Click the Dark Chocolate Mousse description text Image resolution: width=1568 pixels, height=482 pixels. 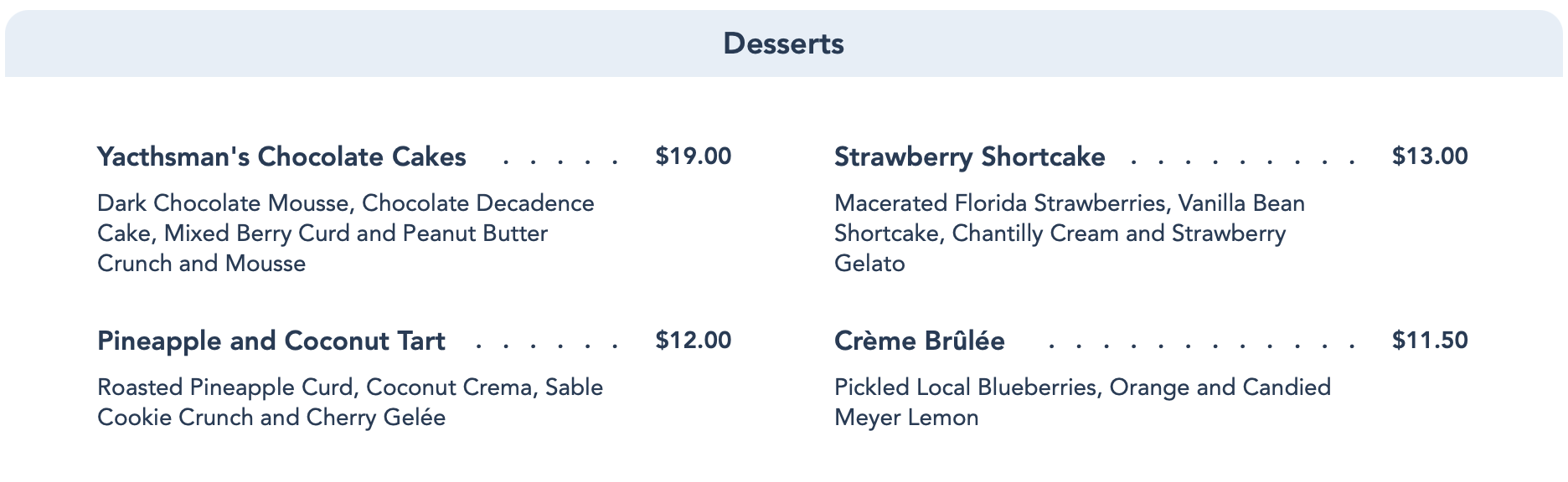[346, 233]
